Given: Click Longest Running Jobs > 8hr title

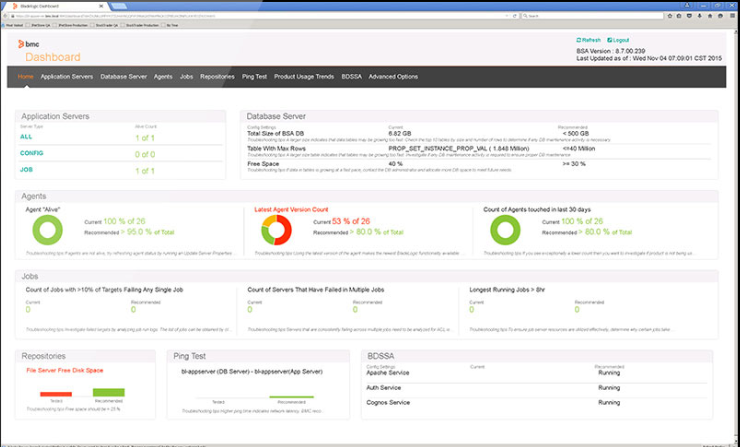Looking at the screenshot, I should pos(507,290).
